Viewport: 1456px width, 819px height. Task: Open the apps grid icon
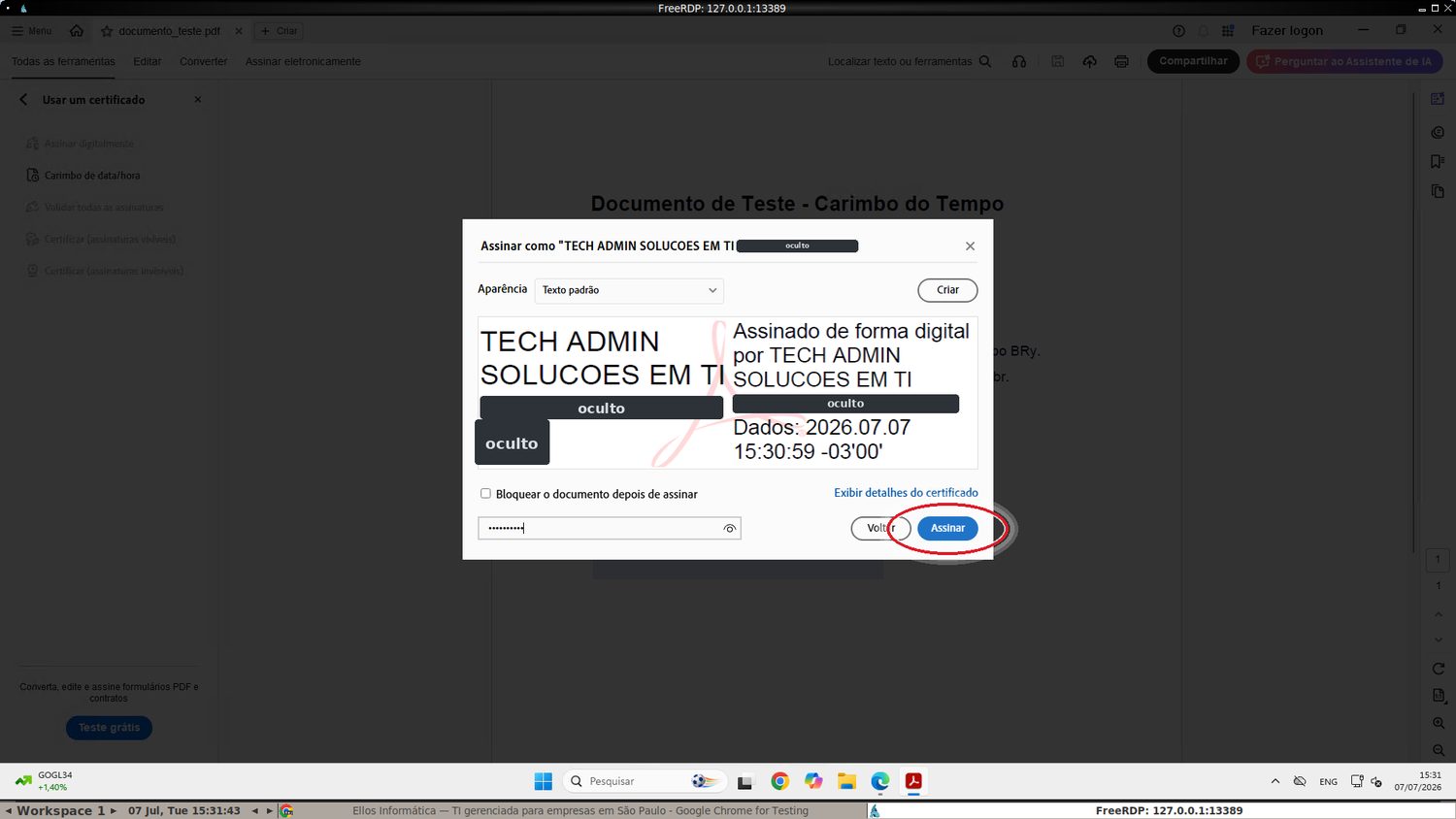(1228, 31)
